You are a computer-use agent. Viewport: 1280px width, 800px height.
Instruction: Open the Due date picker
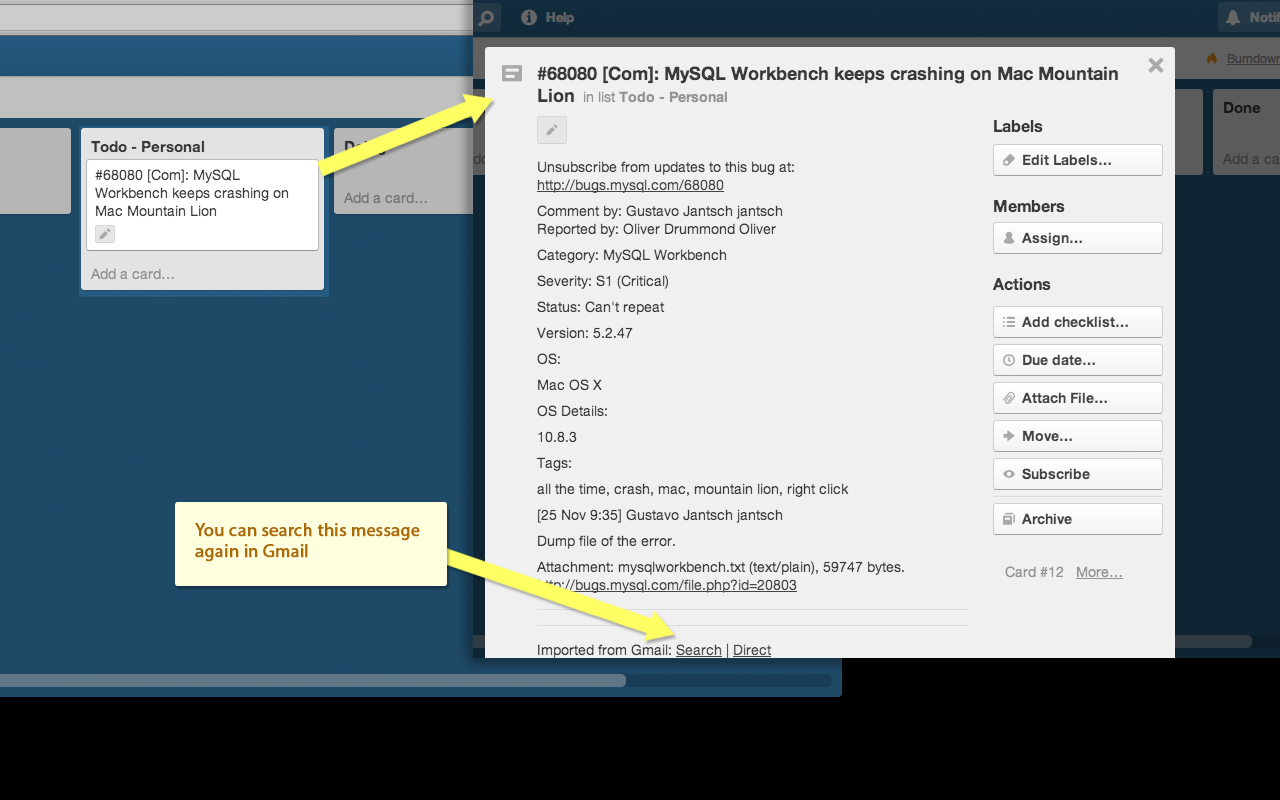pos(1077,360)
